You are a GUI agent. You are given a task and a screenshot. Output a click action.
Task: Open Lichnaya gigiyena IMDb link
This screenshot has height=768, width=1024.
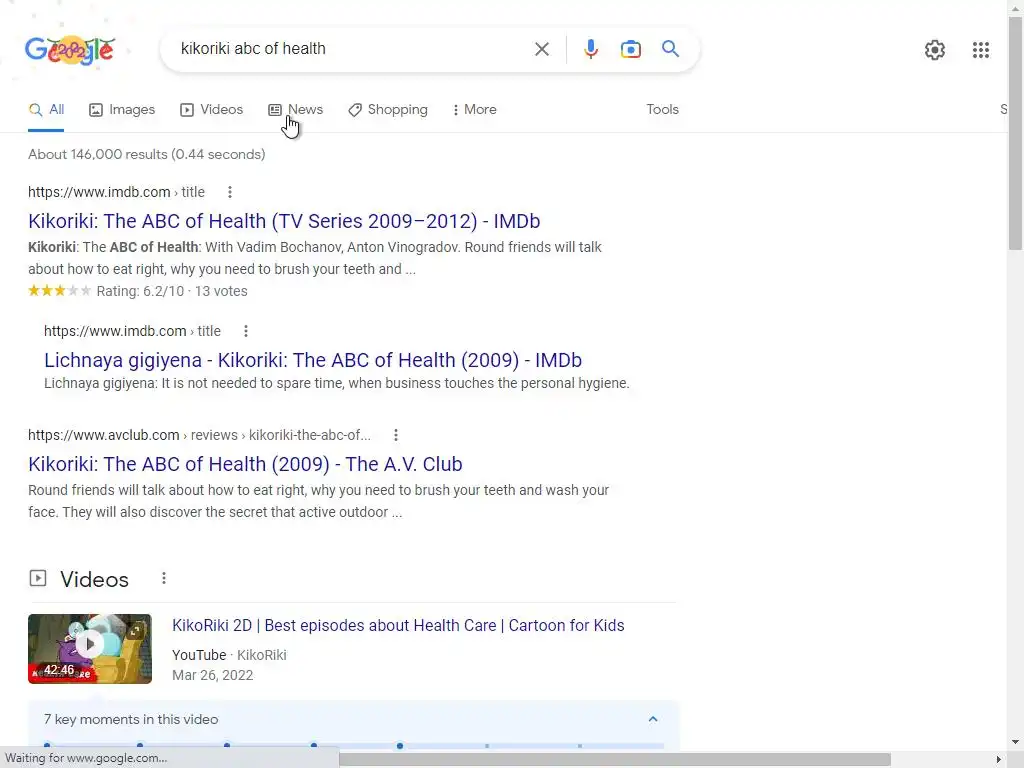[313, 360]
